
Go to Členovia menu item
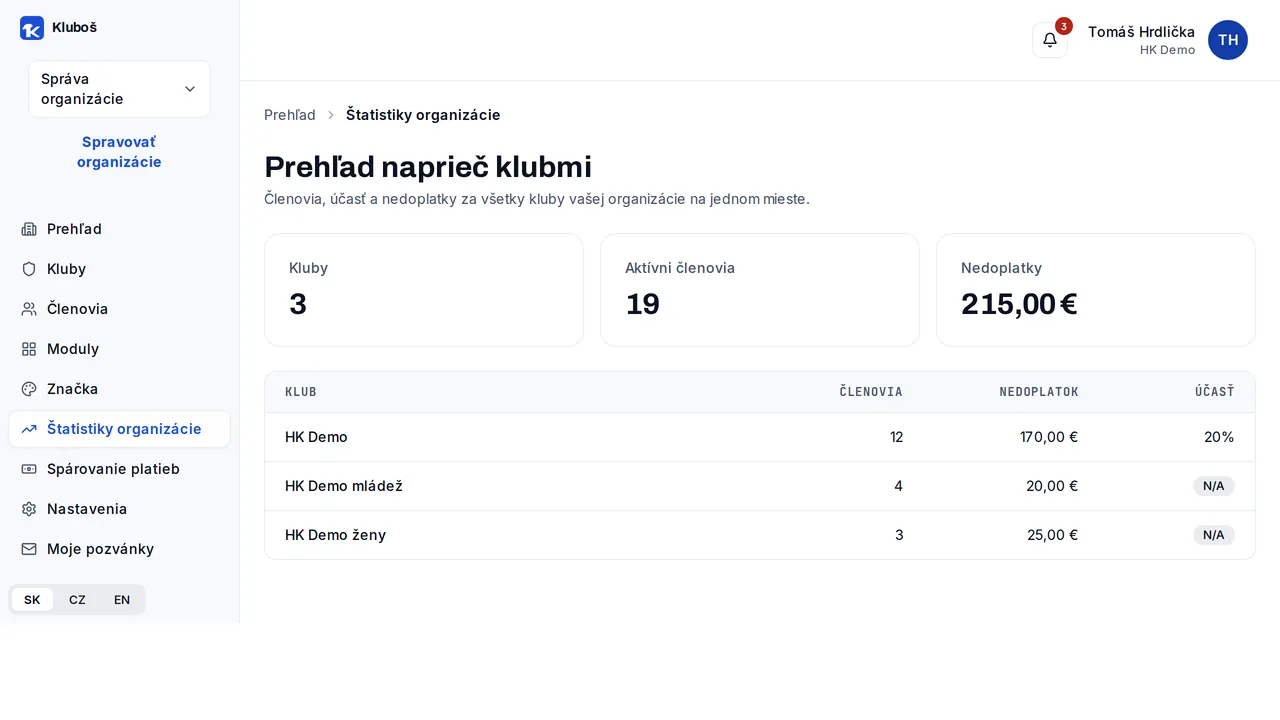(119, 309)
